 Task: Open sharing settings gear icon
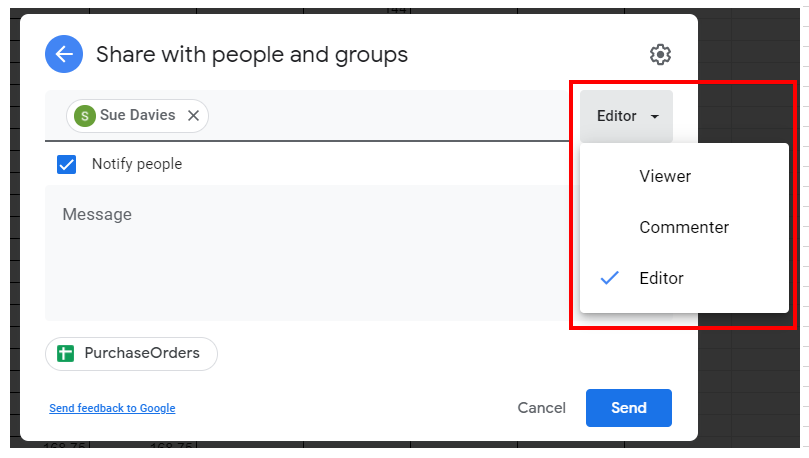click(x=660, y=54)
